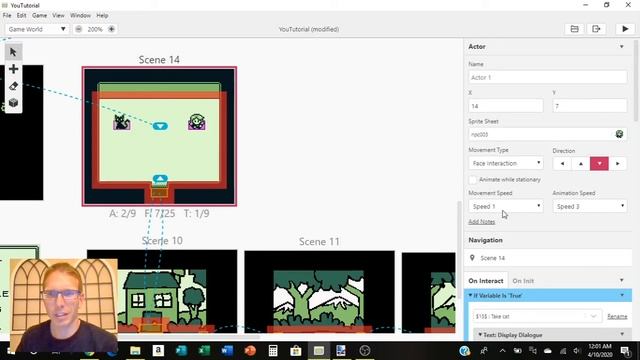Click the Scene 14 title label
Image resolution: width=640 pixels, height=360 pixels.
pyautogui.click(x=159, y=60)
